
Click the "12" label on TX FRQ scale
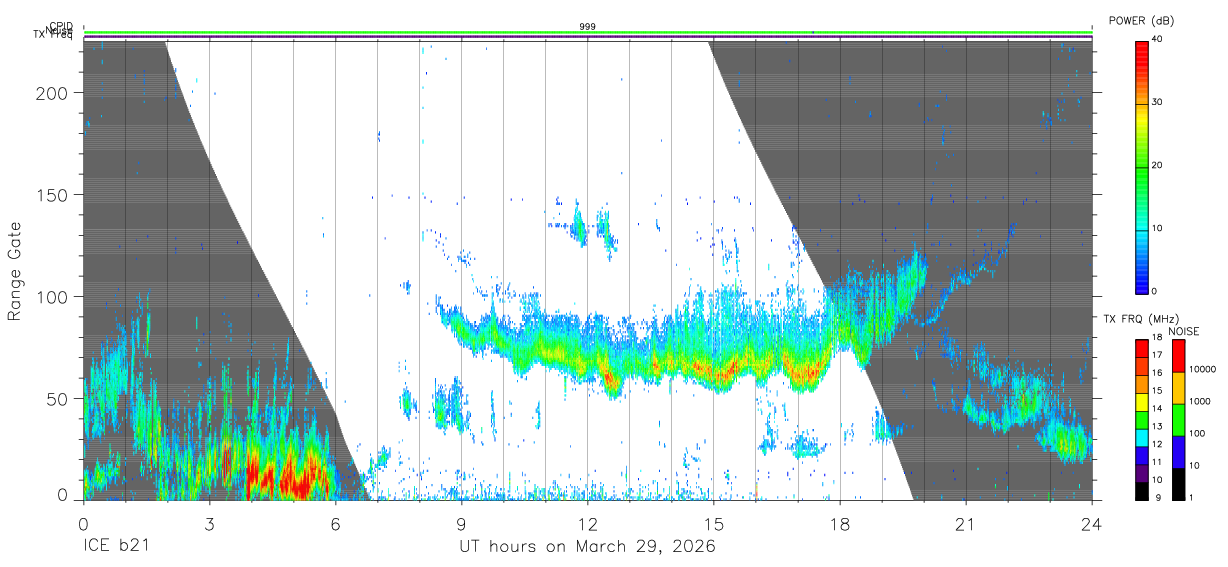(1158, 444)
